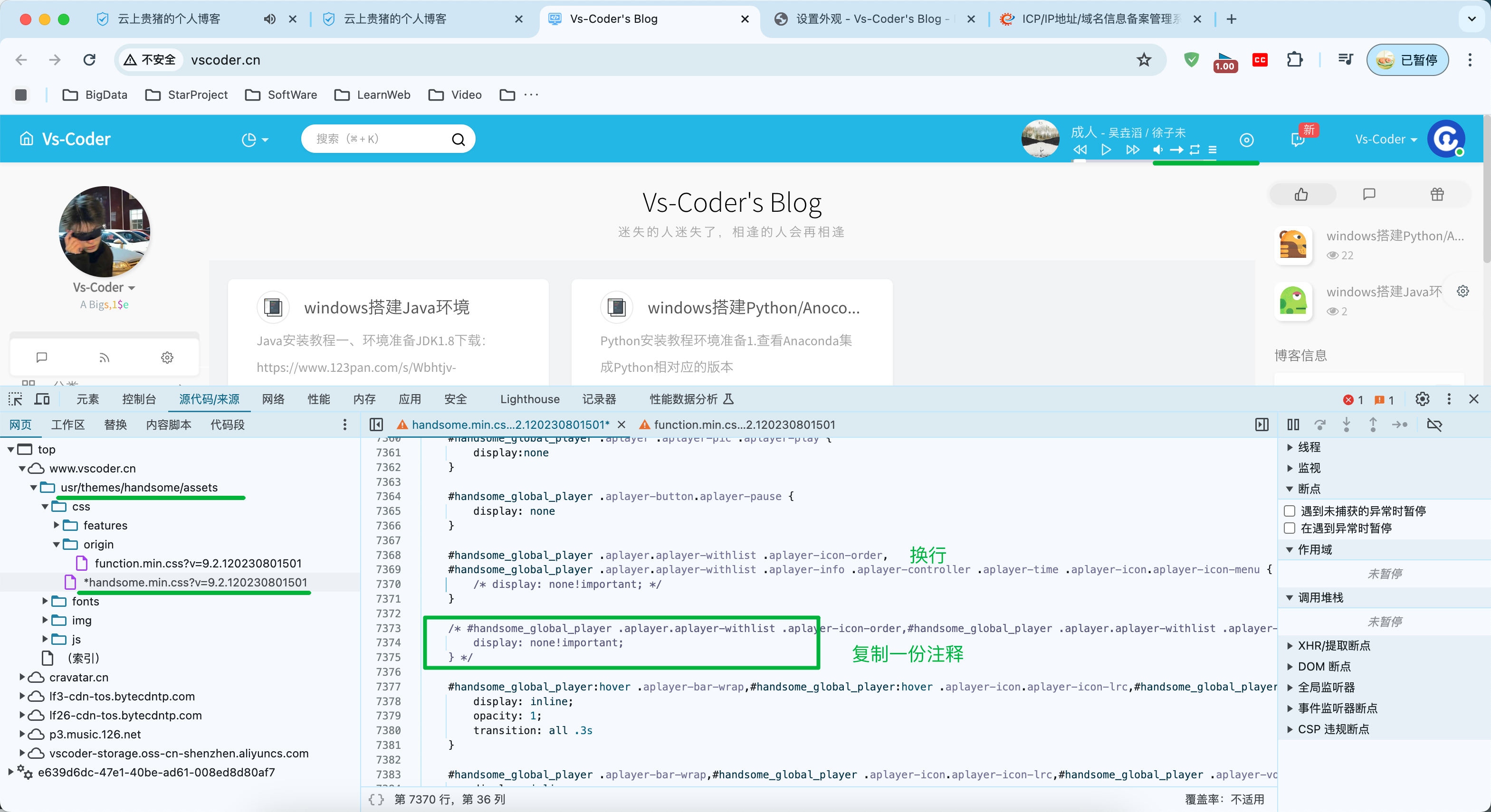This screenshot has width=1491, height=812.
Task: Open the 网络 DevTools tab
Action: click(273, 399)
